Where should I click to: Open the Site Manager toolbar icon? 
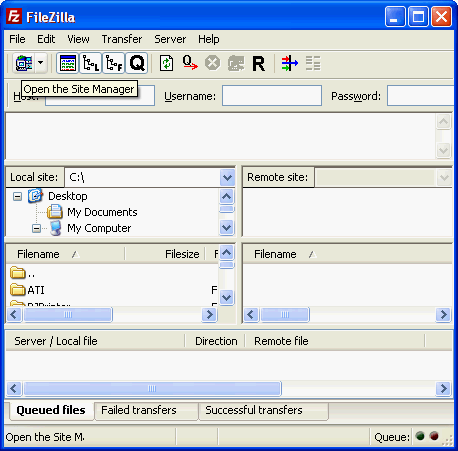click(24, 63)
